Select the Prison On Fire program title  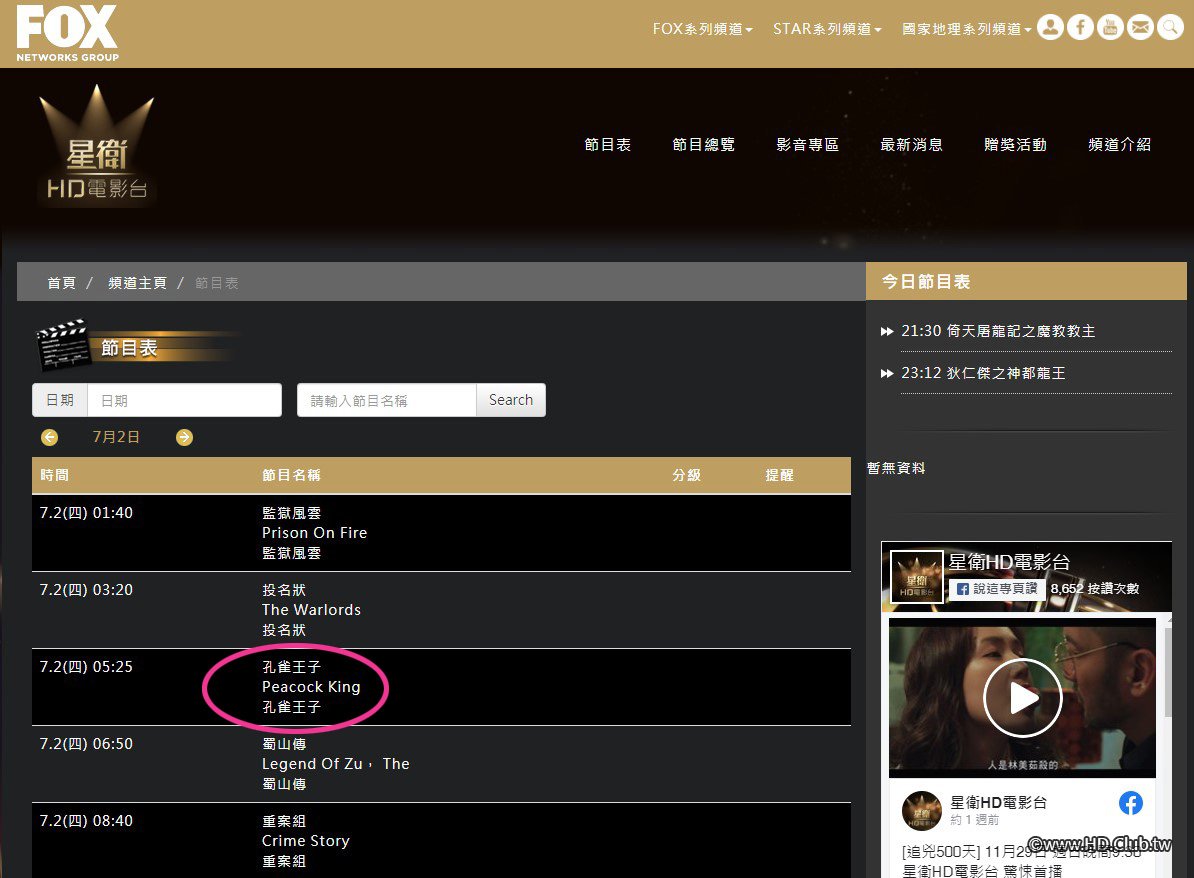click(x=314, y=533)
